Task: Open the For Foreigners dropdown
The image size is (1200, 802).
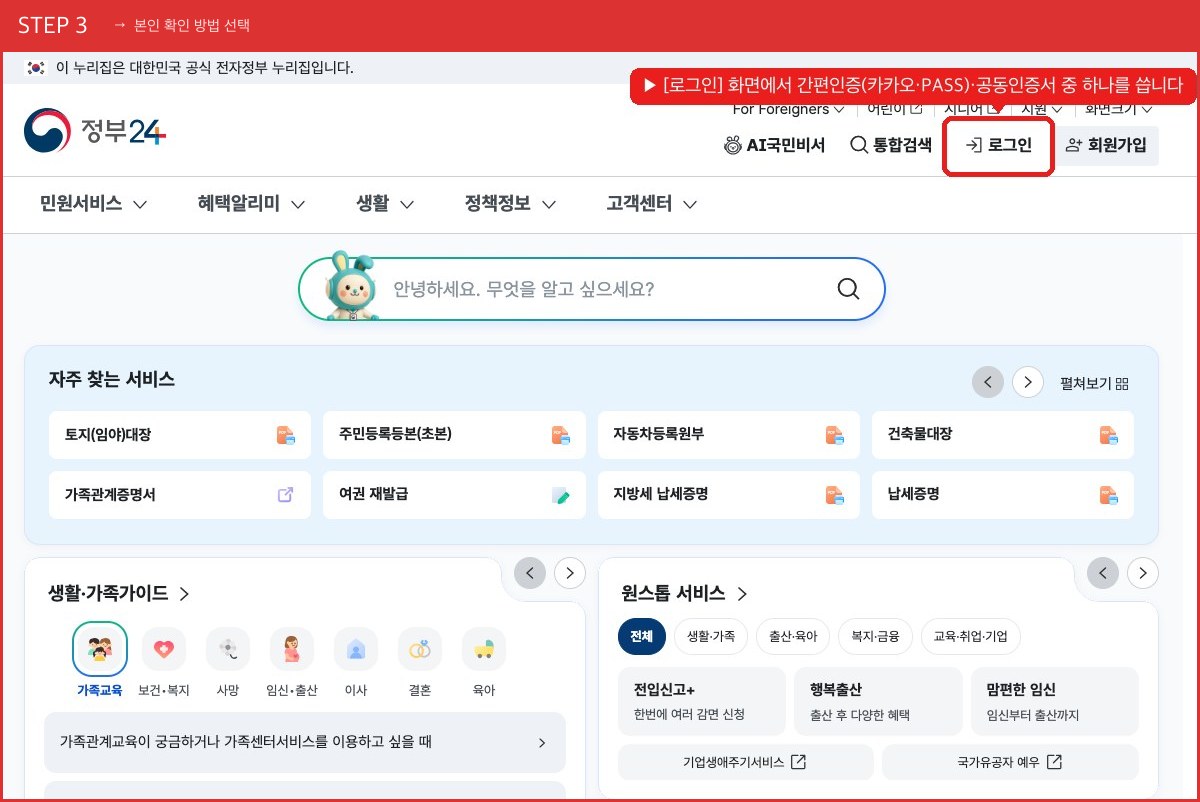Action: 788,109
